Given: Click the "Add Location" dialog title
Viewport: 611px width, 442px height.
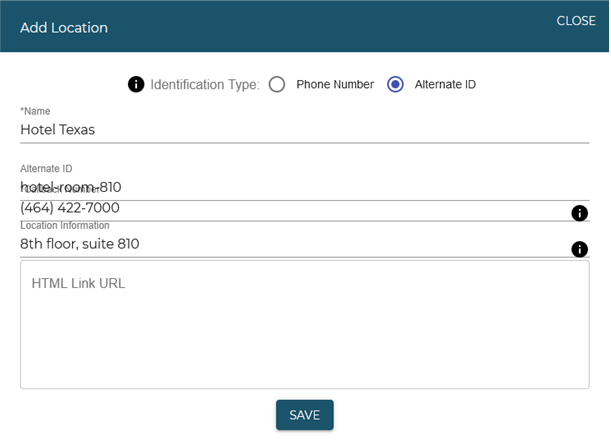Looking at the screenshot, I should point(64,27).
